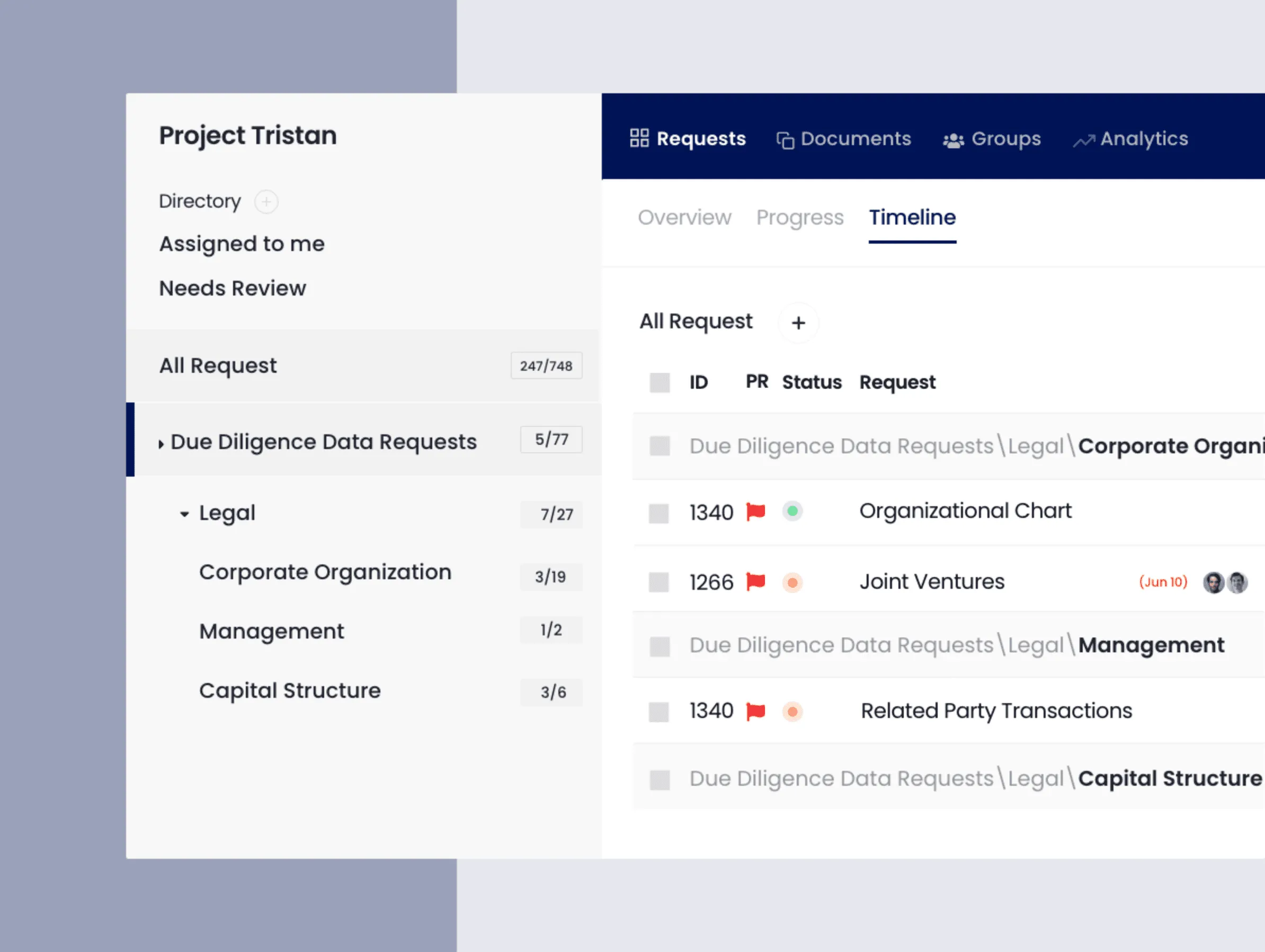Select the Related Party Transactions checkbox
This screenshot has height=952, width=1265.
coord(659,712)
